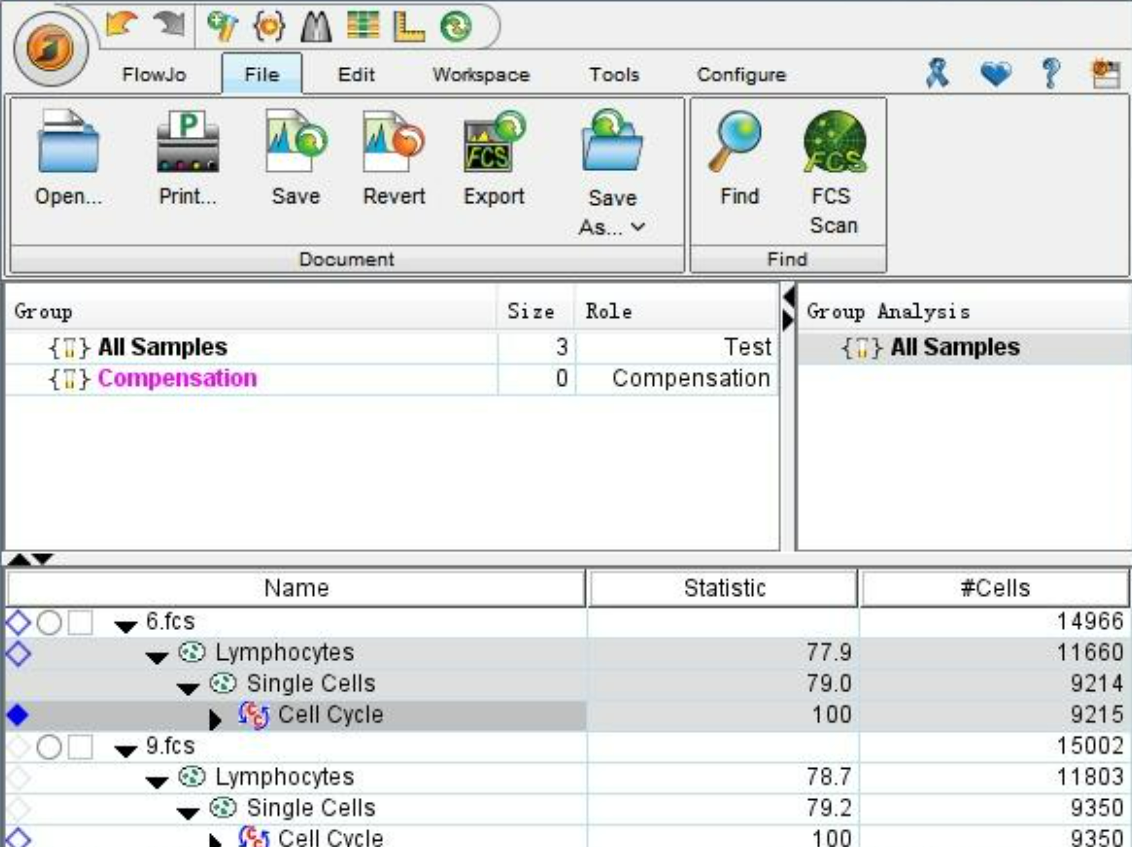
Task: Collapse the 9.fcs sample tree
Action: pos(126,751)
